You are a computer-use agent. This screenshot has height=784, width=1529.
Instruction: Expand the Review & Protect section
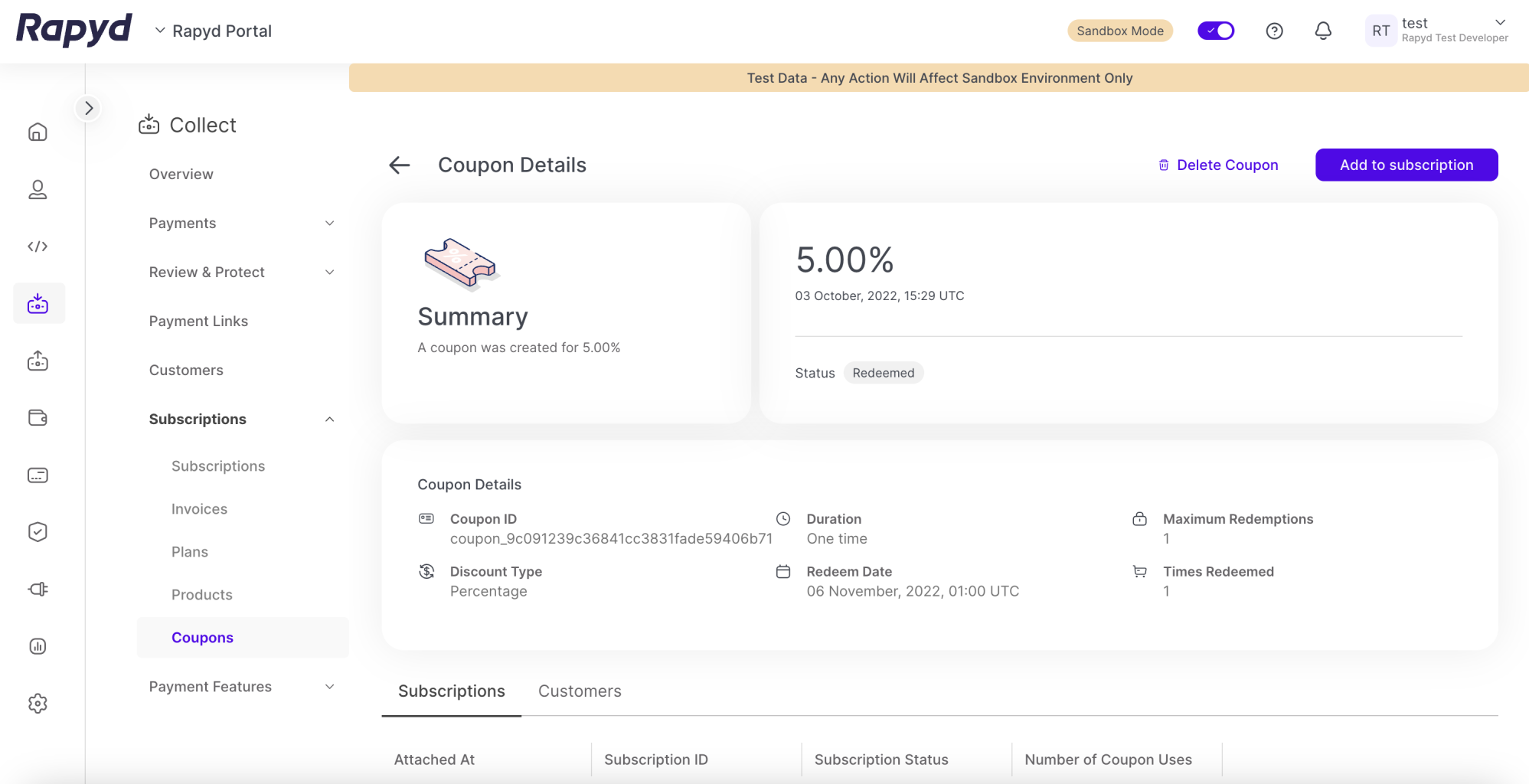point(241,272)
